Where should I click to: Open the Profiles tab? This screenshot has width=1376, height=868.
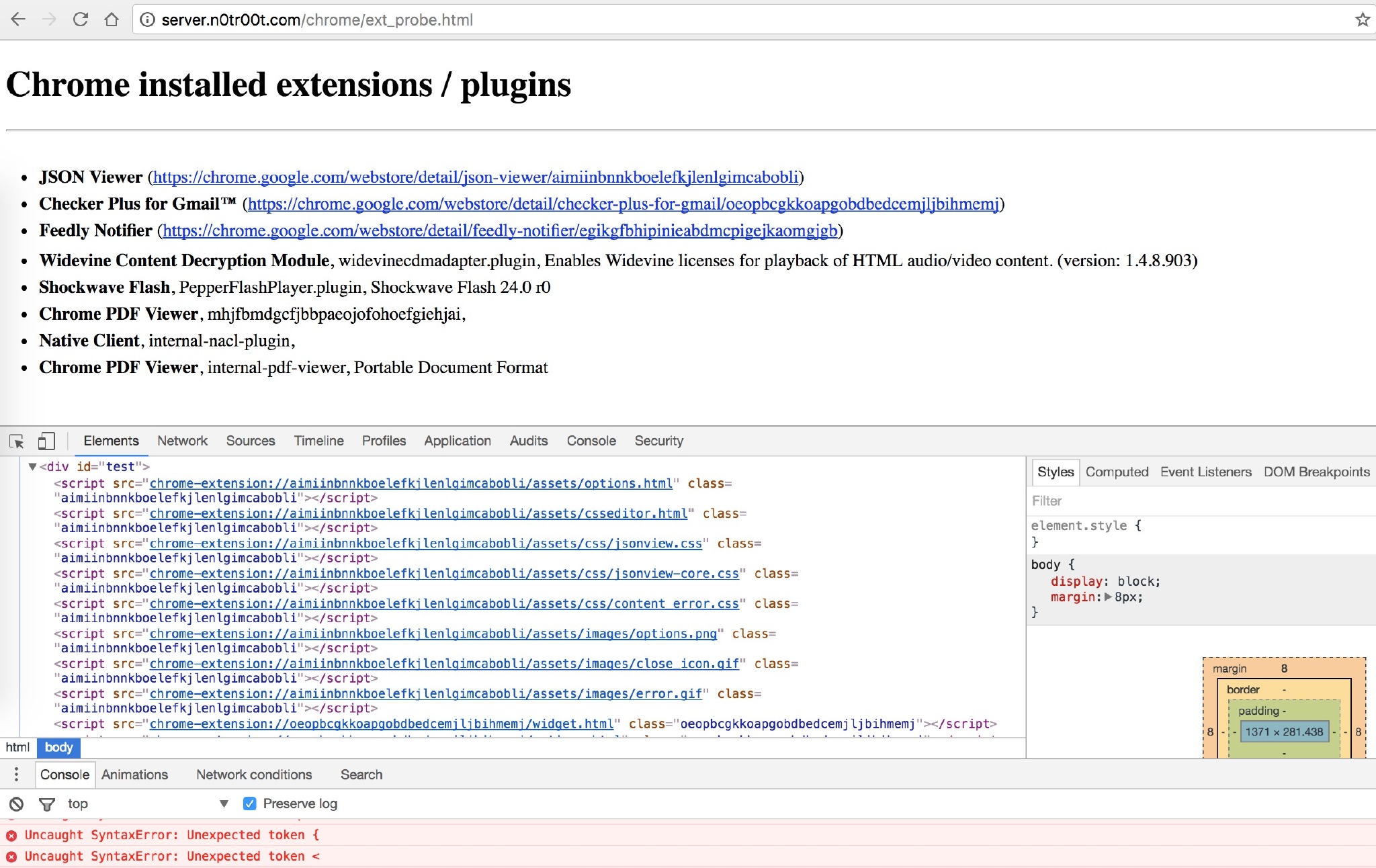(384, 441)
